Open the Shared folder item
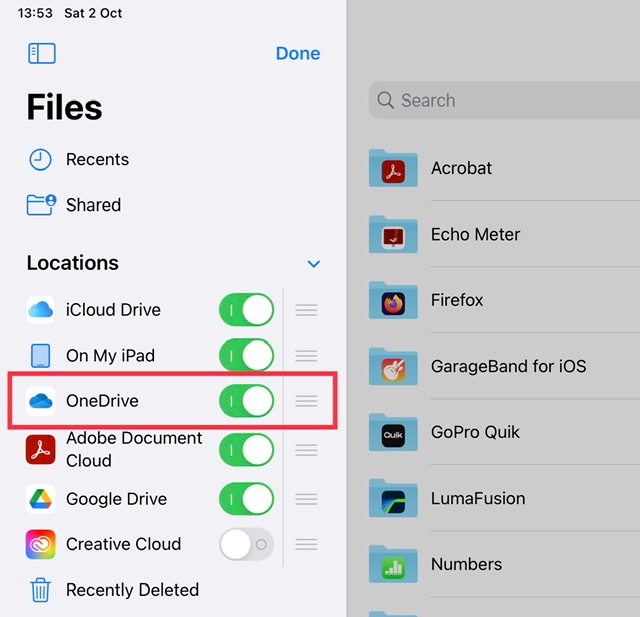 point(74,205)
